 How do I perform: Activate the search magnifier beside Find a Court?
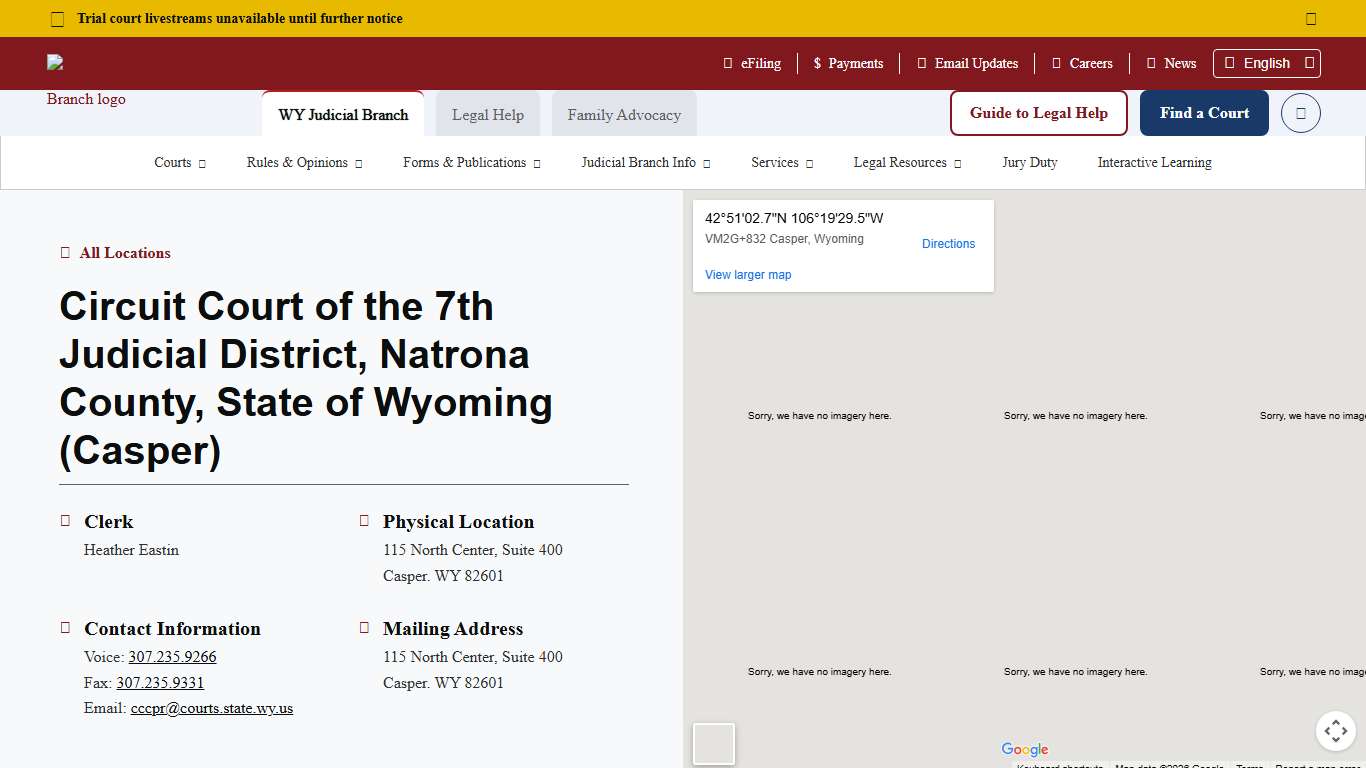tap(1300, 113)
